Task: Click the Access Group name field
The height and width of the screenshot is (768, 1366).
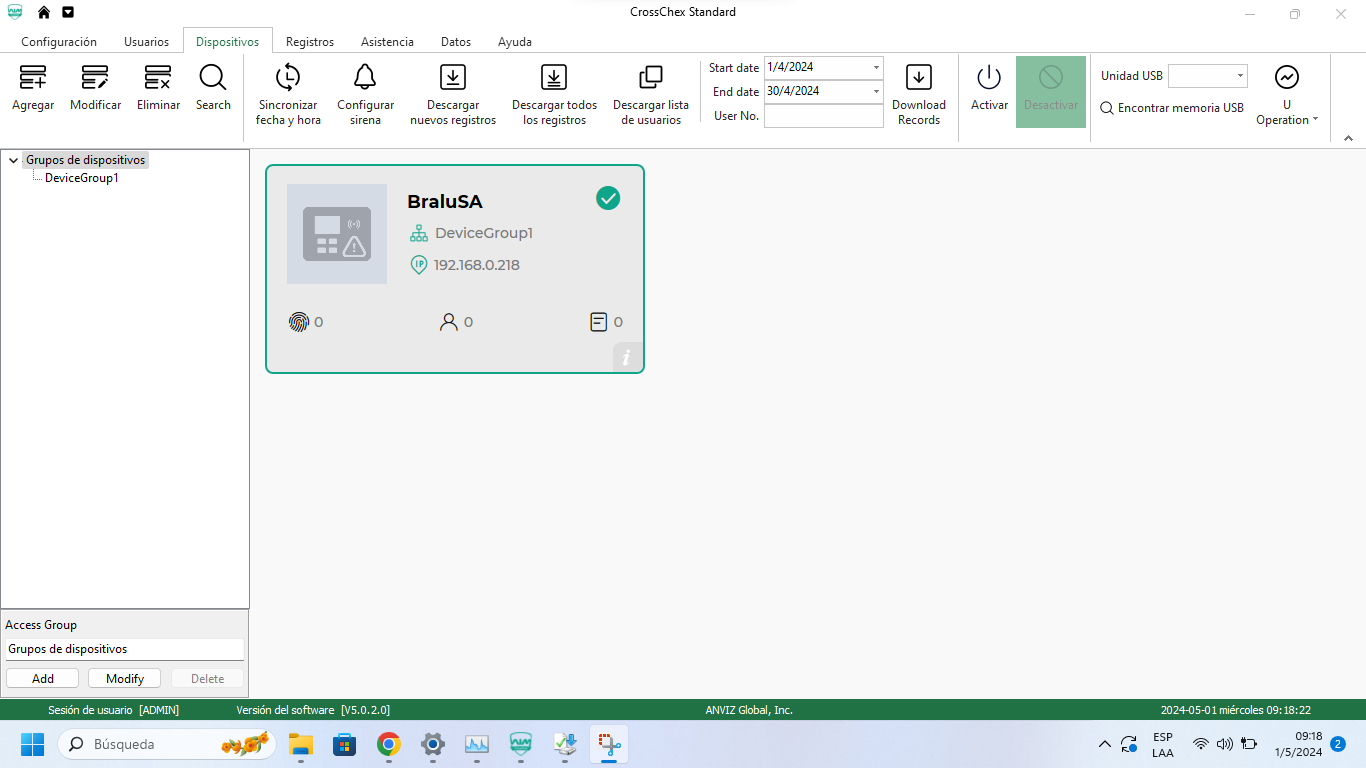Action: pyautogui.click(x=125, y=649)
